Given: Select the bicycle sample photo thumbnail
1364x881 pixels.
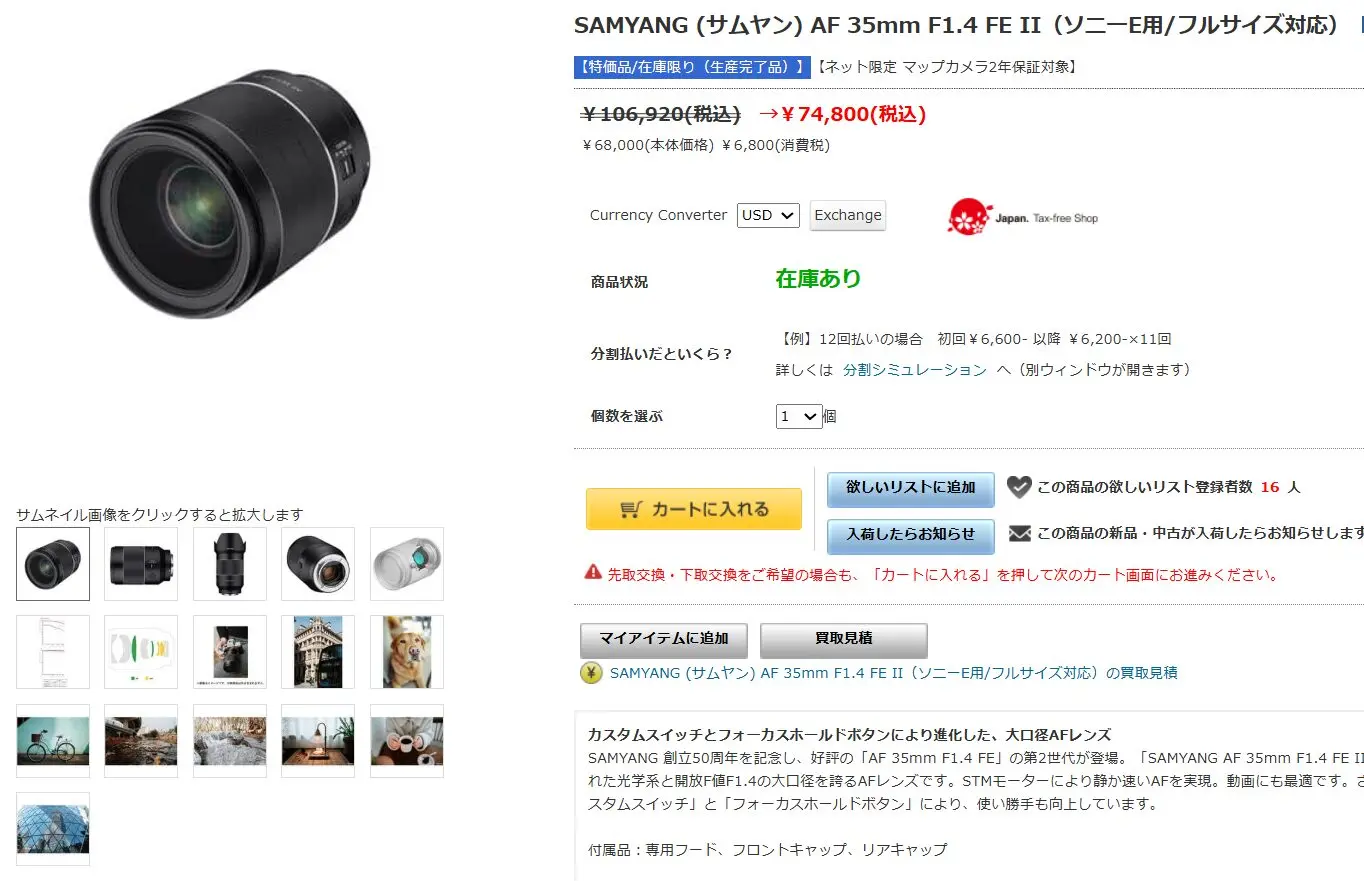Looking at the screenshot, I should click(53, 741).
